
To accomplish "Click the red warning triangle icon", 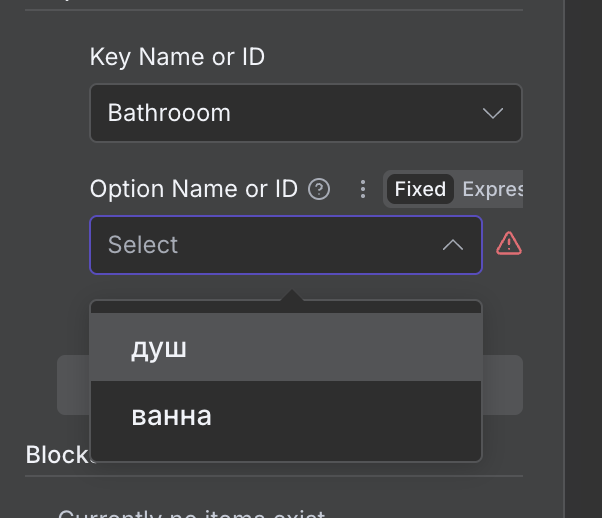I will 509,243.
